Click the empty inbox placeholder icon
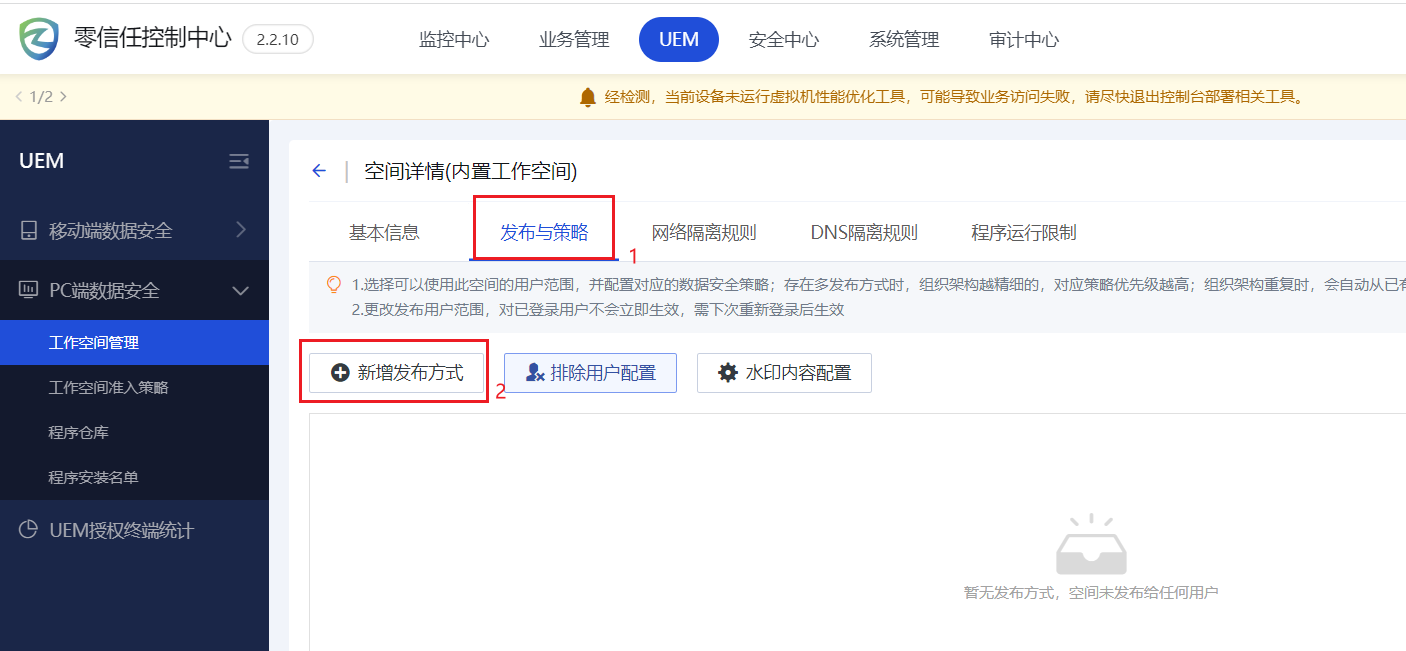The image size is (1406, 651). pos(1091,546)
